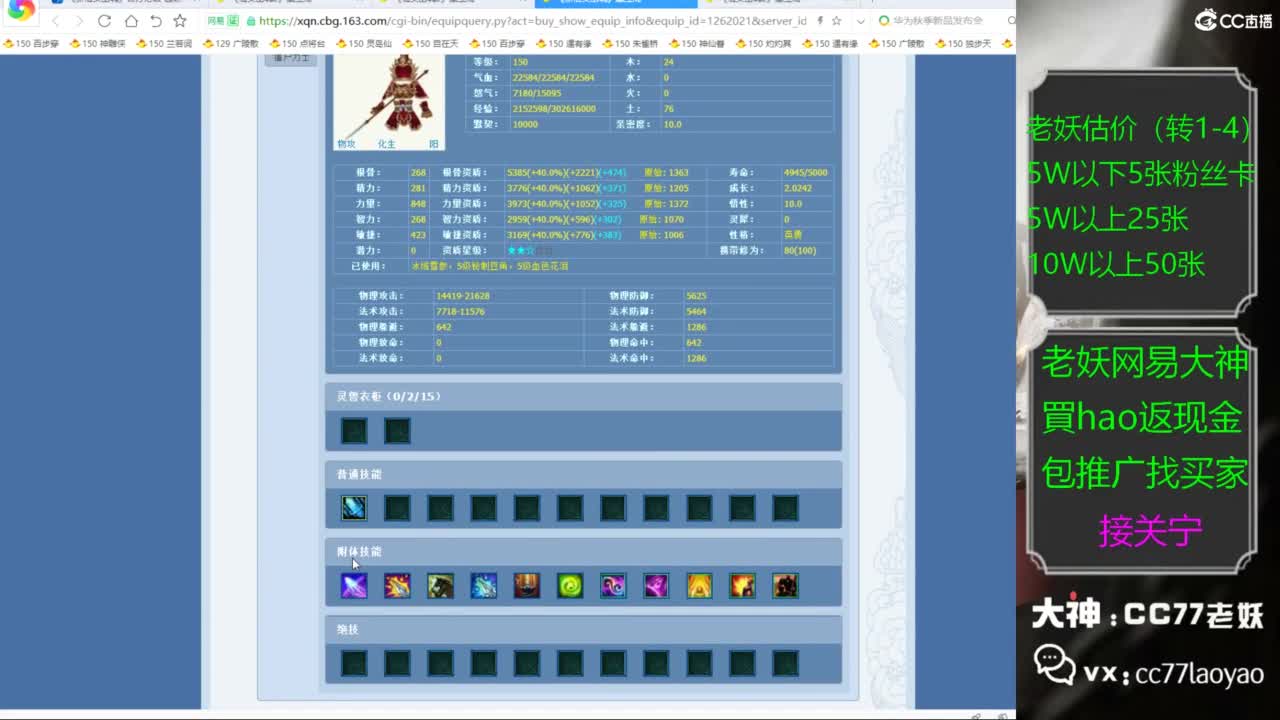This screenshot has width=1280, height=720.
Task: Reload the current web page
Action: point(105,21)
